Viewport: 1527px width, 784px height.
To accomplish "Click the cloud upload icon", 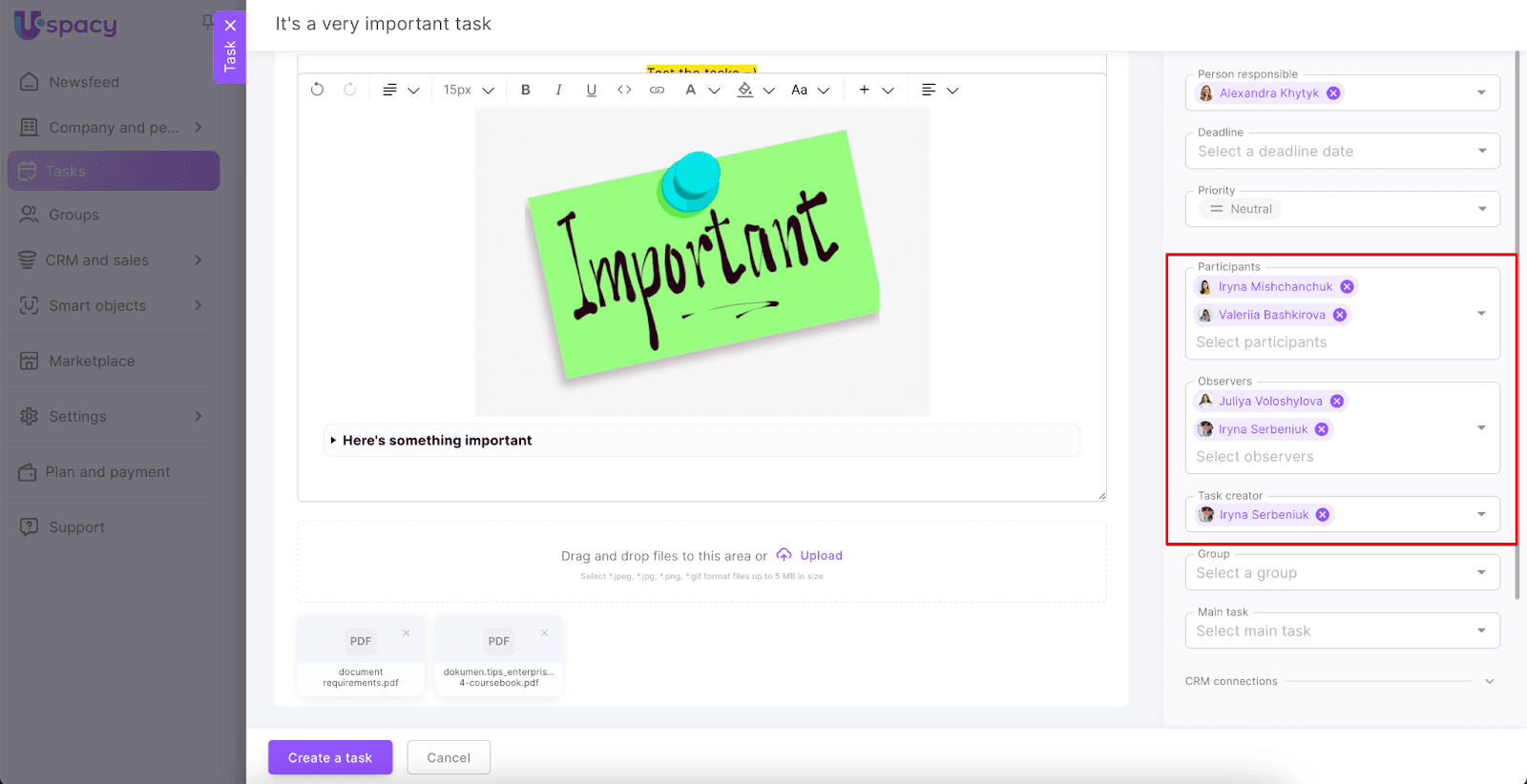I will 784,555.
